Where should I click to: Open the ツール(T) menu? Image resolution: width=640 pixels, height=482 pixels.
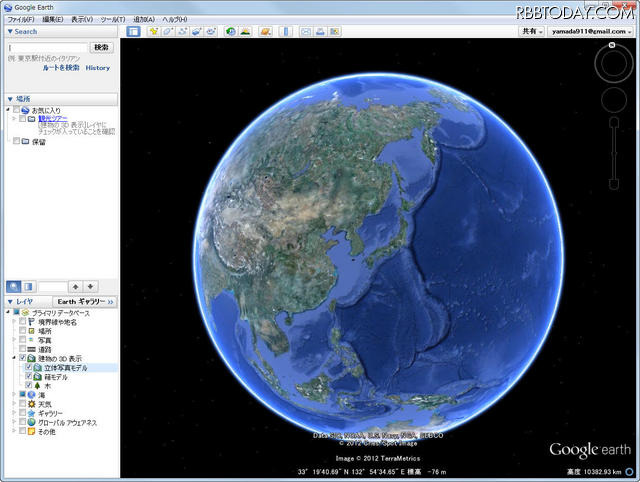(x=112, y=19)
